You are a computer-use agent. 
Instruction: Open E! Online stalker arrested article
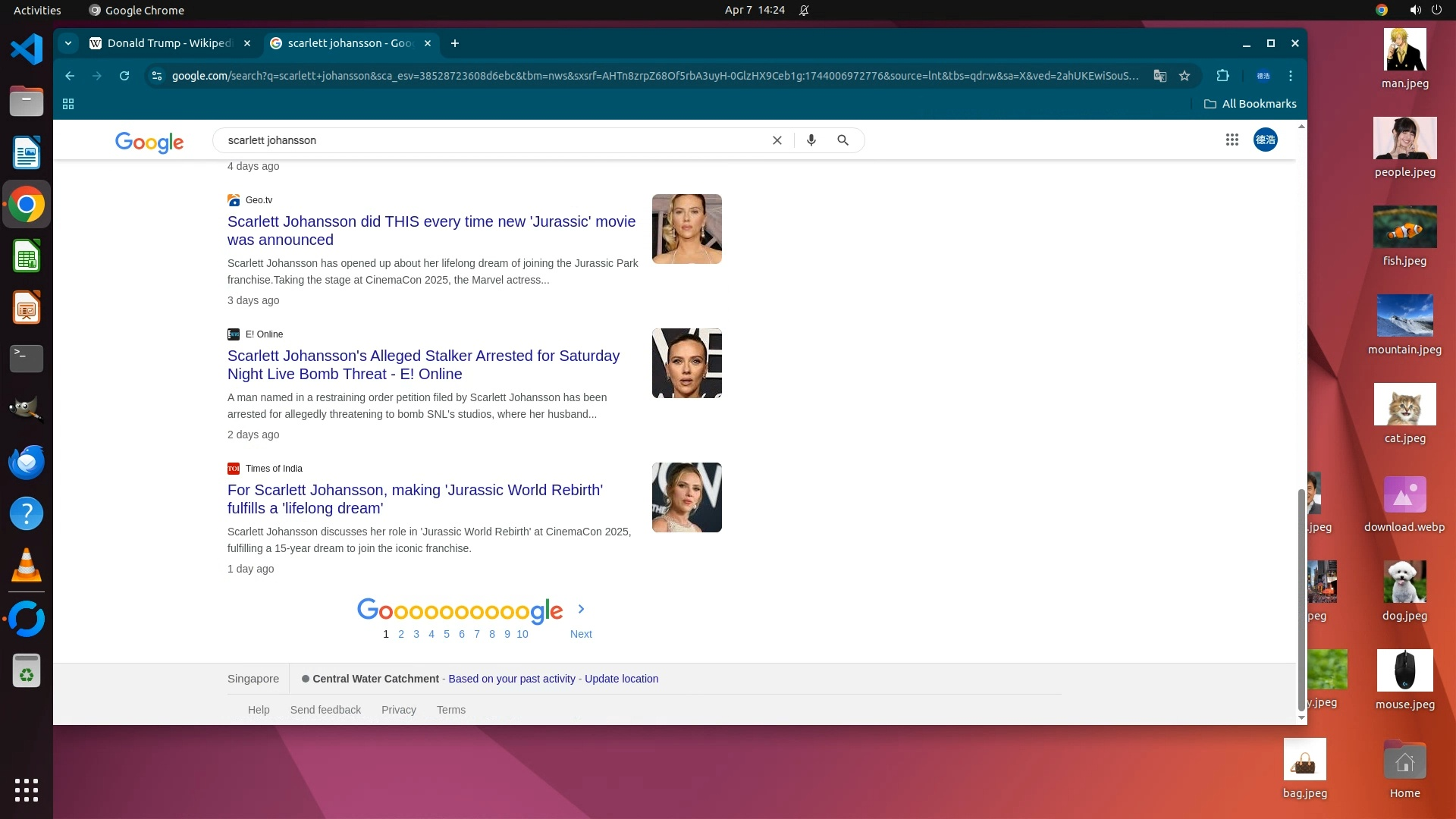coord(423,365)
